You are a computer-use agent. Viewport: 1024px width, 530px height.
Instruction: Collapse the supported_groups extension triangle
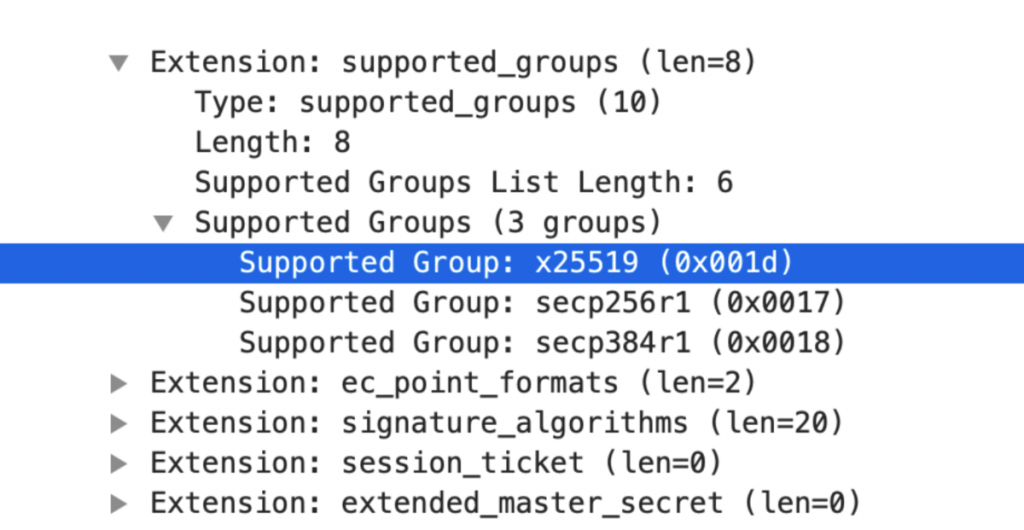coord(119,63)
